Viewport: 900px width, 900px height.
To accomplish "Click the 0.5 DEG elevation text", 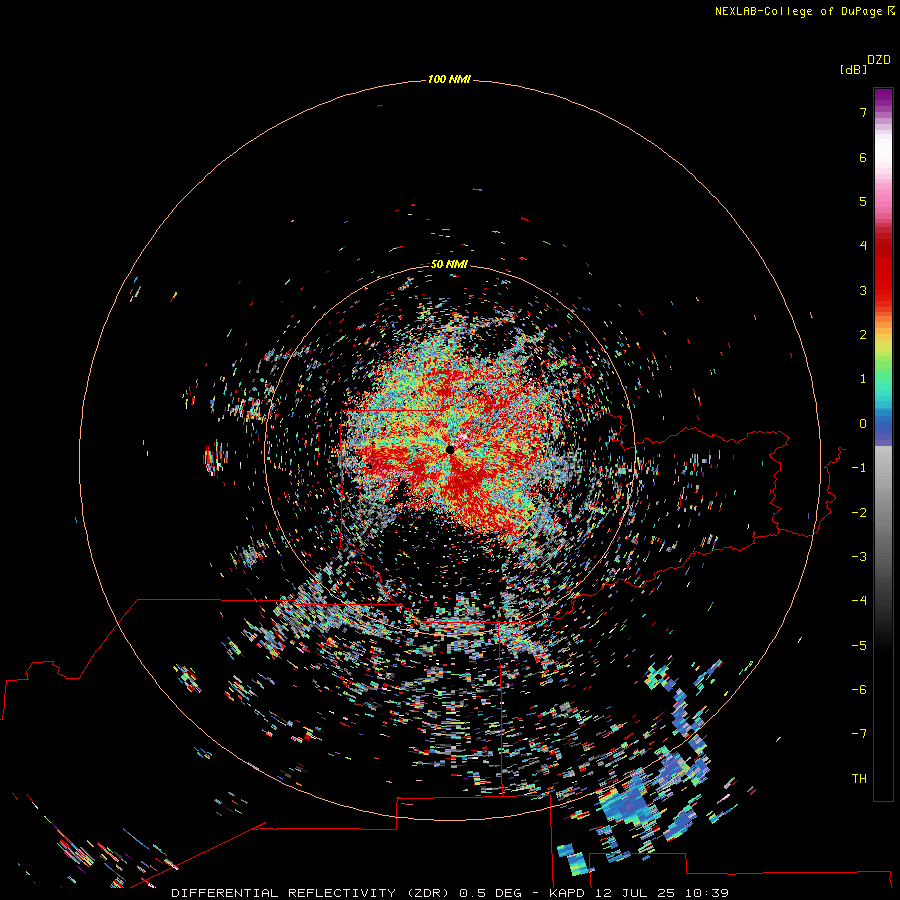I will [490, 893].
